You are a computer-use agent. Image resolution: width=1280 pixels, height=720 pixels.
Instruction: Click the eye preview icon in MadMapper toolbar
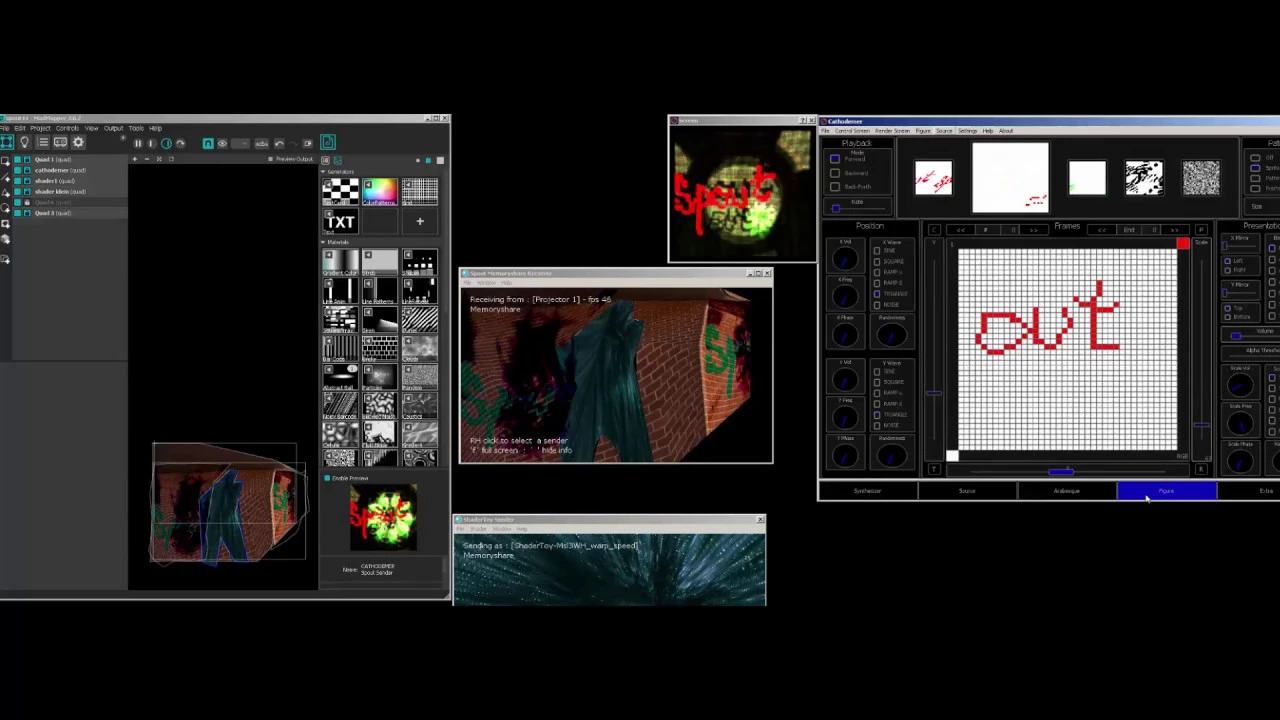tap(222, 143)
